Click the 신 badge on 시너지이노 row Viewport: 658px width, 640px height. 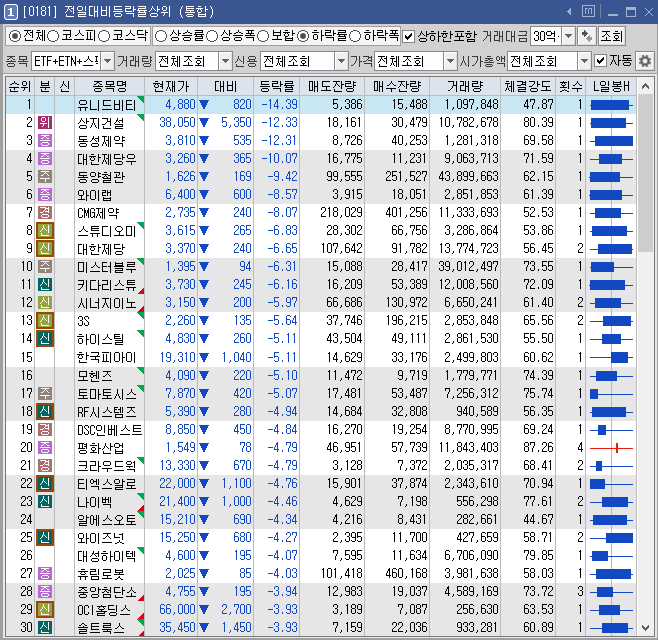click(x=45, y=303)
